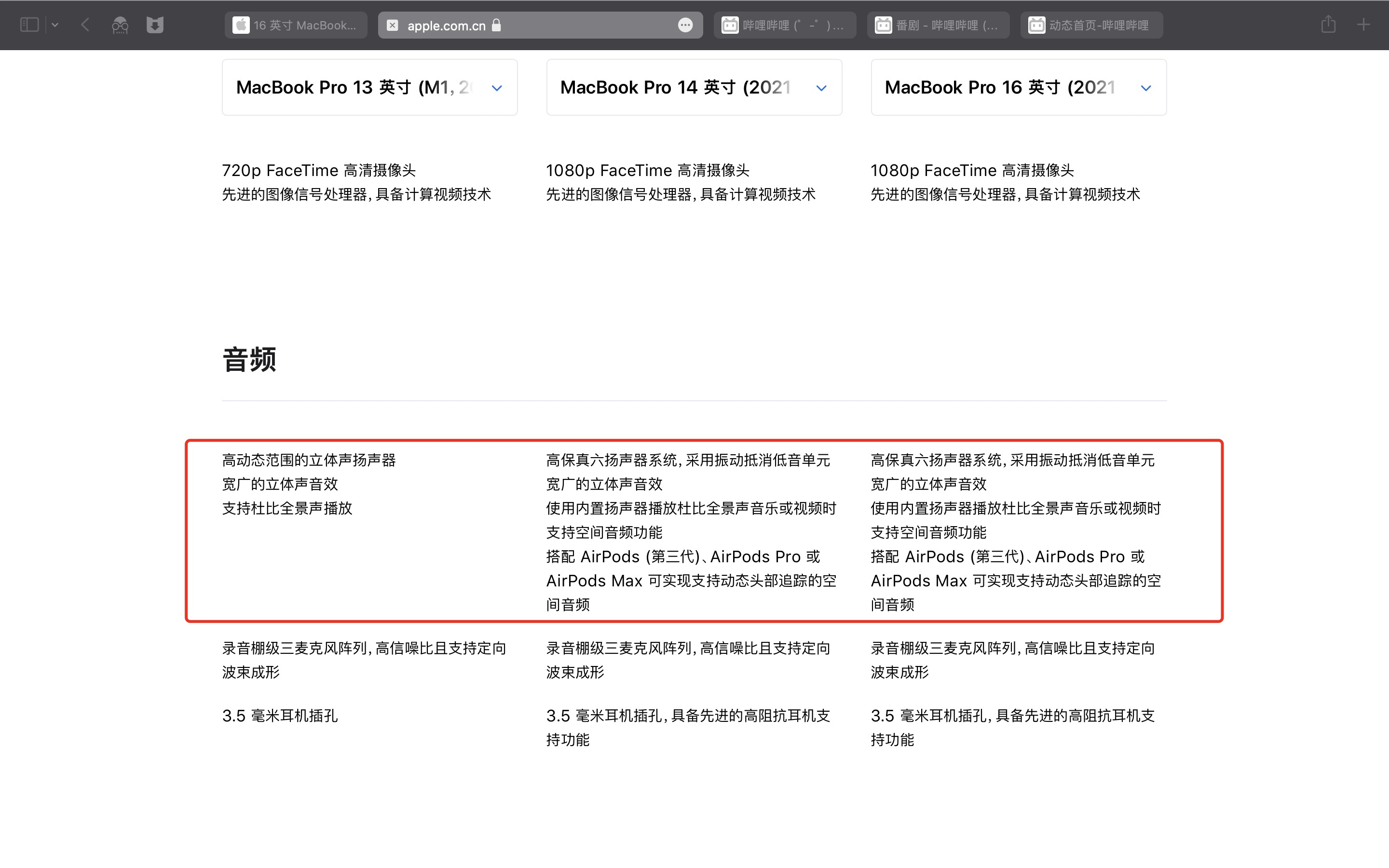Click the cat shield extension icon
Screen dimensions: 1389x868
pos(155,25)
